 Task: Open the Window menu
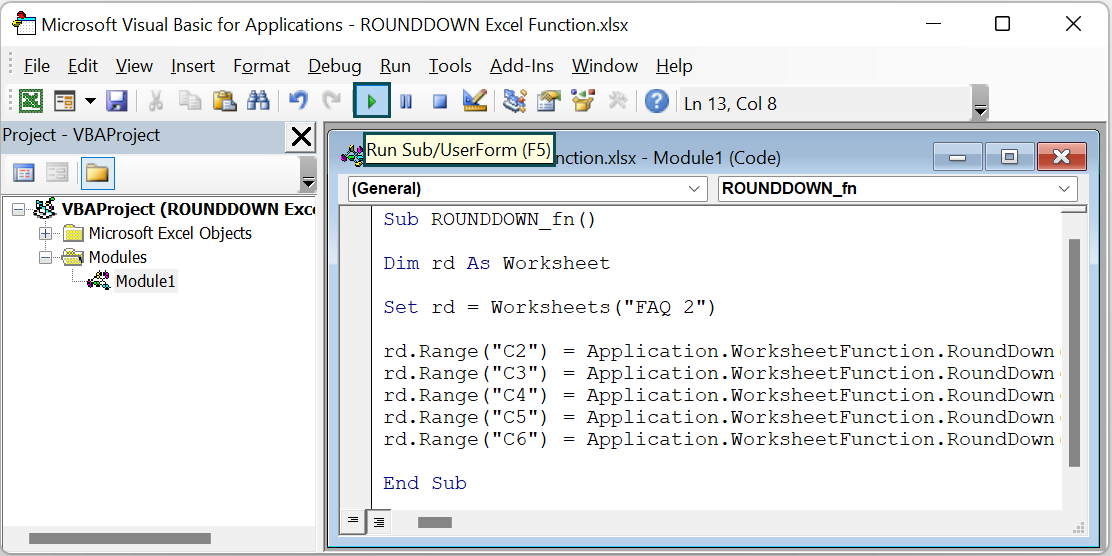[605, 66]
